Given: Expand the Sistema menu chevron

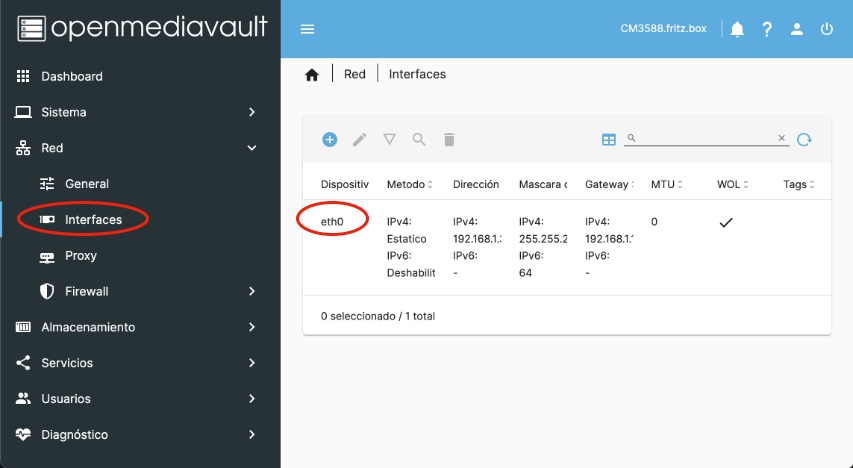Looking at the screenshot, I should point(252,112).
